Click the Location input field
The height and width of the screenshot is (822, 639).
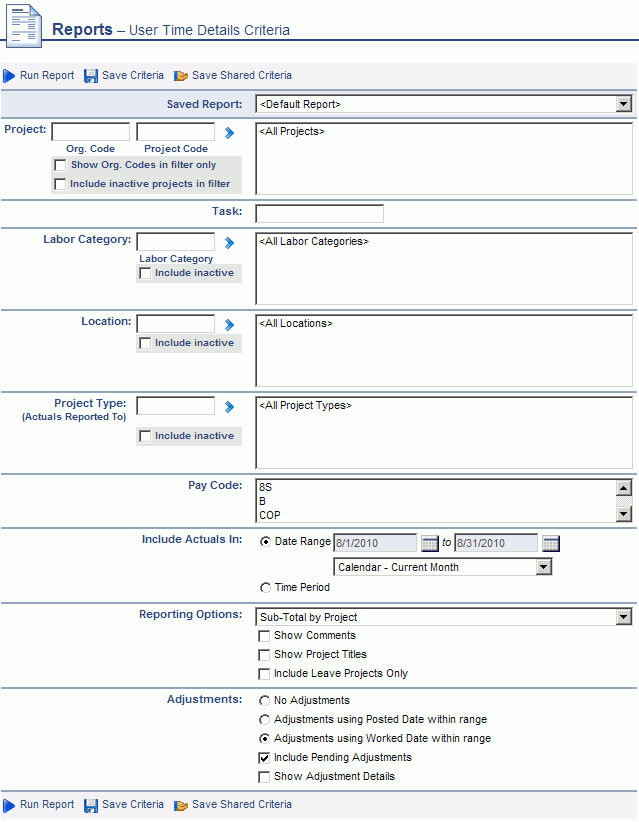[x=176, y=323]
